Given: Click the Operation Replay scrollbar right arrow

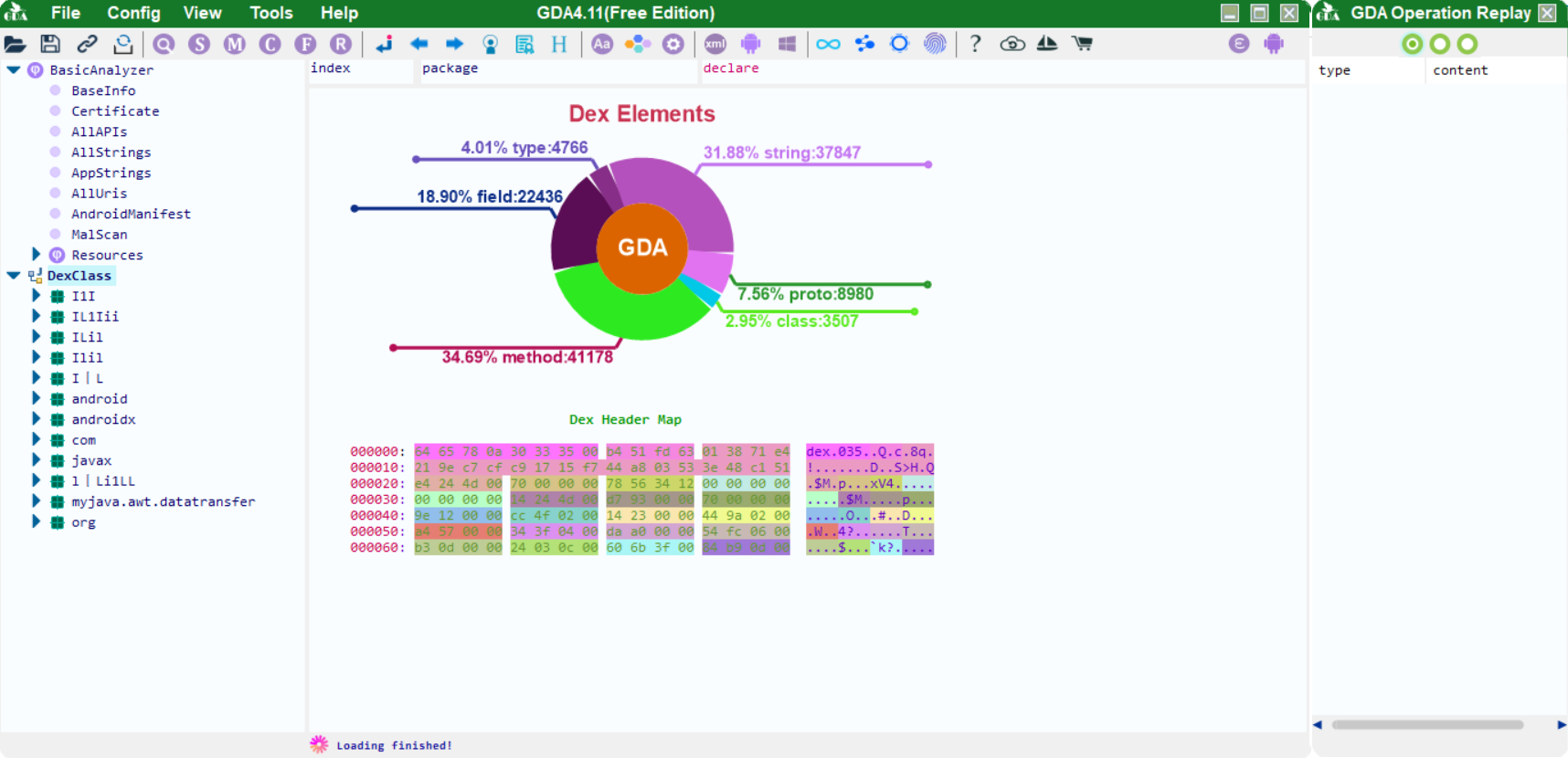Looking at the screenshot, I should [1562, 725].
